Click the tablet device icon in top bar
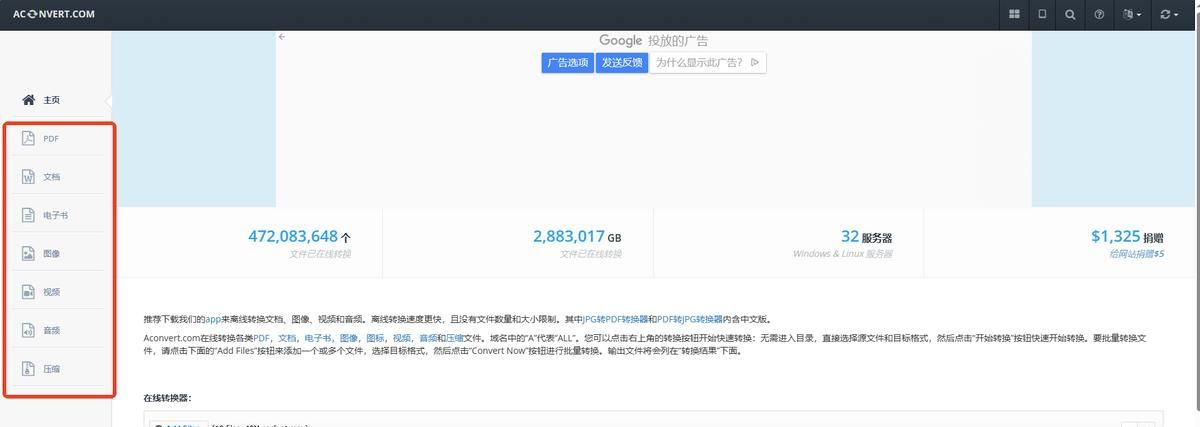 pyautogui.click(x=1042, y=15)
